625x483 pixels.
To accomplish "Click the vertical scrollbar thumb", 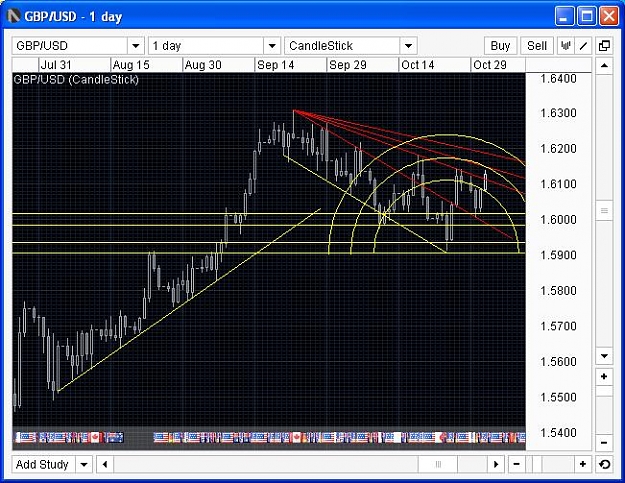I will (x=604, y=210).
